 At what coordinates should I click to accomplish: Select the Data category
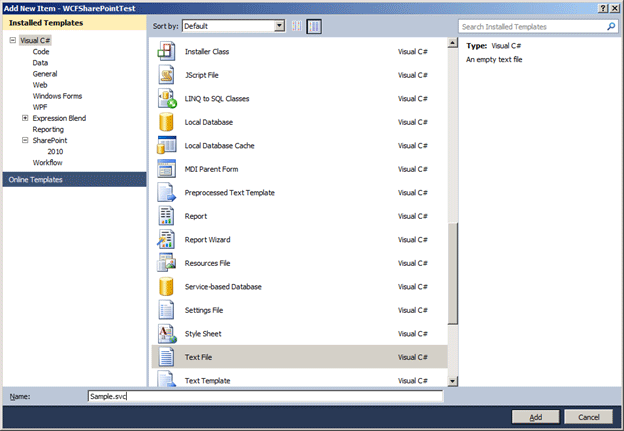(x=40, y=62)
